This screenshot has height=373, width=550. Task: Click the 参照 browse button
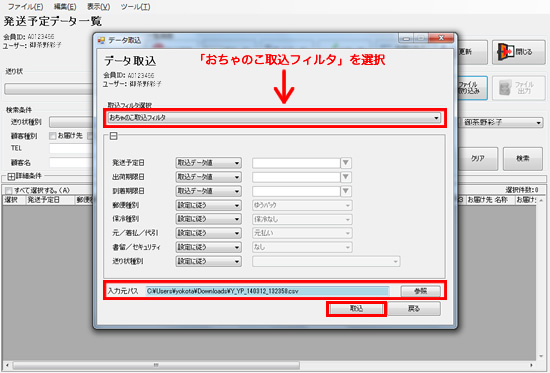pyautogui.click(x=421, y=291)
